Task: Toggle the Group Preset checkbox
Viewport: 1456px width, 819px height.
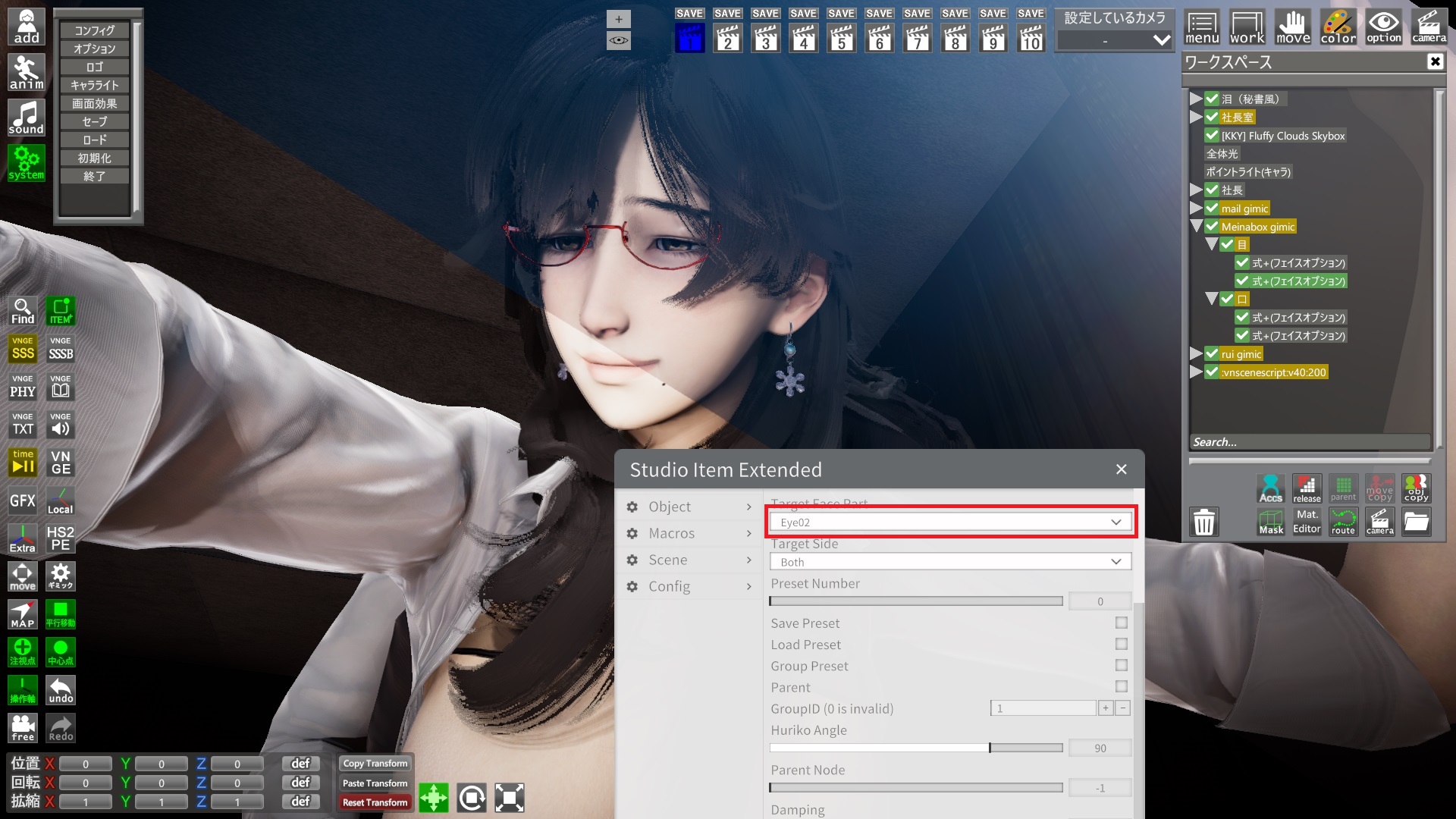Action: click(1122, 665)
